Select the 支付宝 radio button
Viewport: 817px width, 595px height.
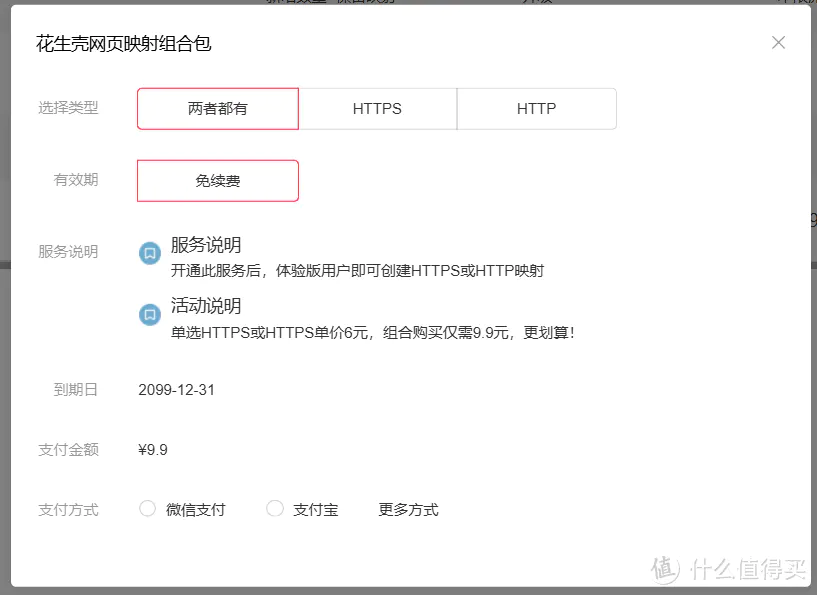click(x=275, y=509)
